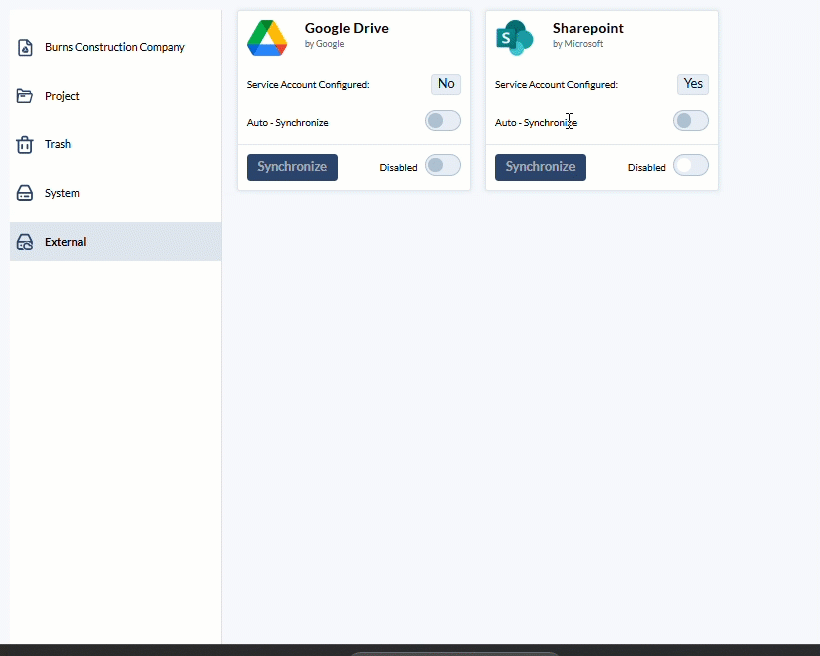Viewport: 820px width, 656px height.
Task: Go to Trash in sidebar
Action: click(116, 144)
